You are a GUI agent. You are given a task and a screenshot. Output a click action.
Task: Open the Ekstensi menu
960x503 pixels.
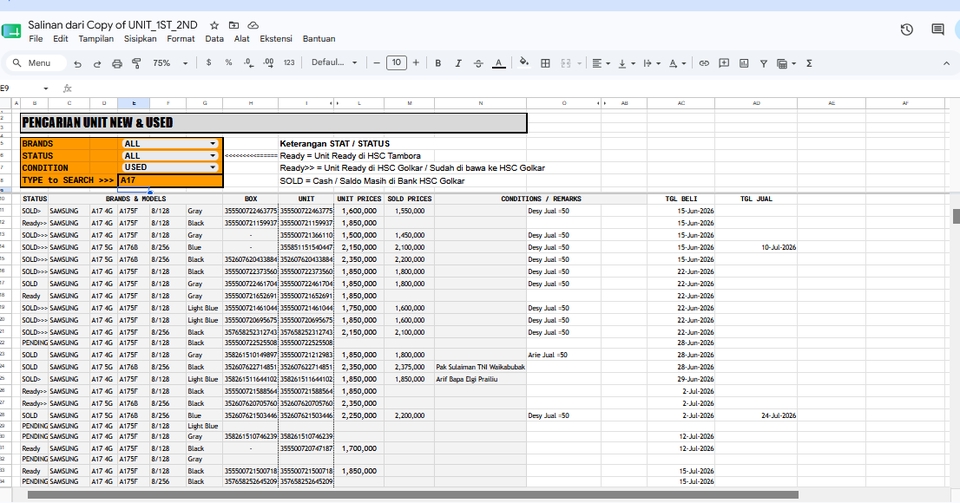pyautogui.click(x=276, y=39)
